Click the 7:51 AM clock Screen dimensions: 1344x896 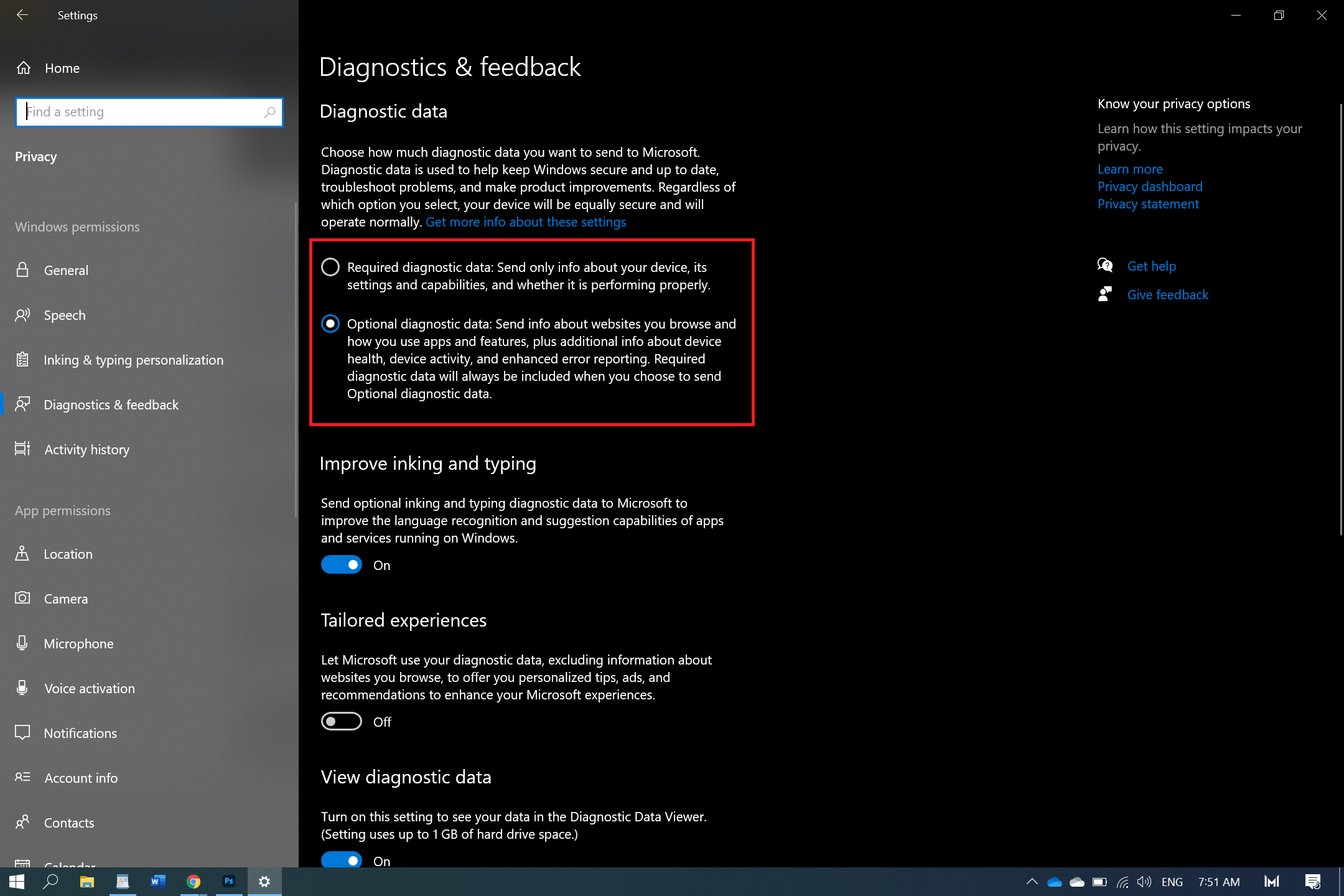click(1219, 882)
